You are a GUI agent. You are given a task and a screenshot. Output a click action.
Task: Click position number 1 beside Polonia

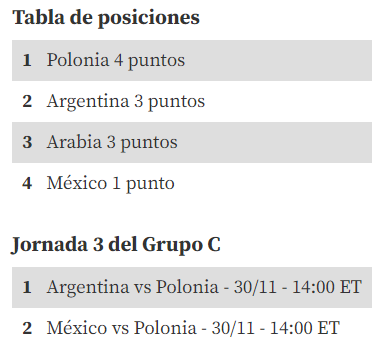pos(27,61)
